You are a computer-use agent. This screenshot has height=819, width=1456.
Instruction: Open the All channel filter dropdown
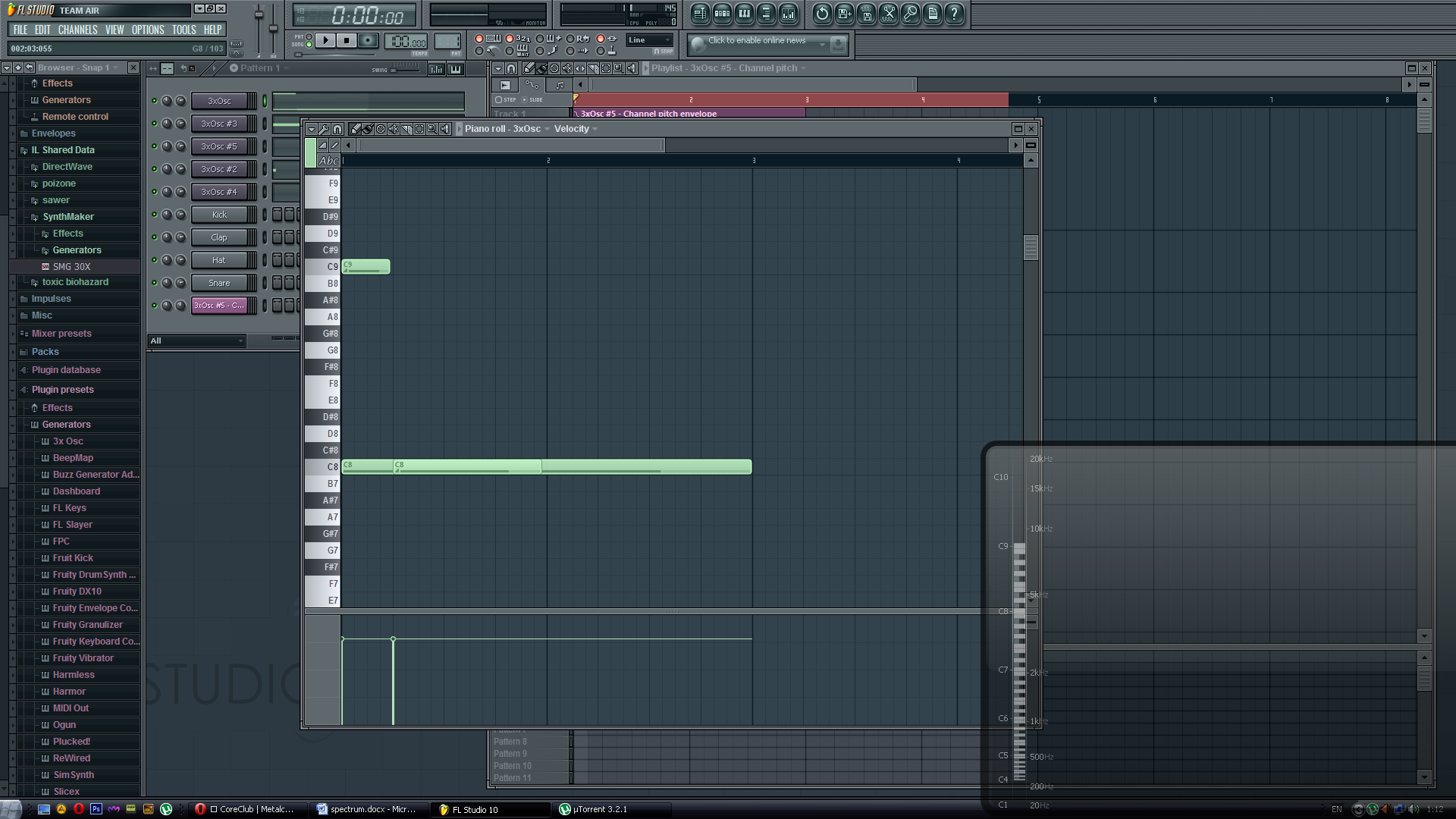click(x=196, y=340)
